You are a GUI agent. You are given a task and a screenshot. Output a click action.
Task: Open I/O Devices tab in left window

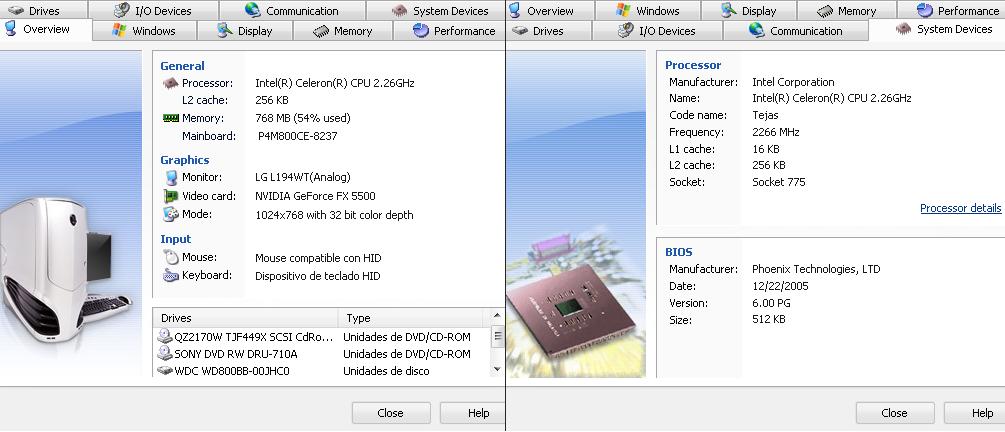(153, 10)
